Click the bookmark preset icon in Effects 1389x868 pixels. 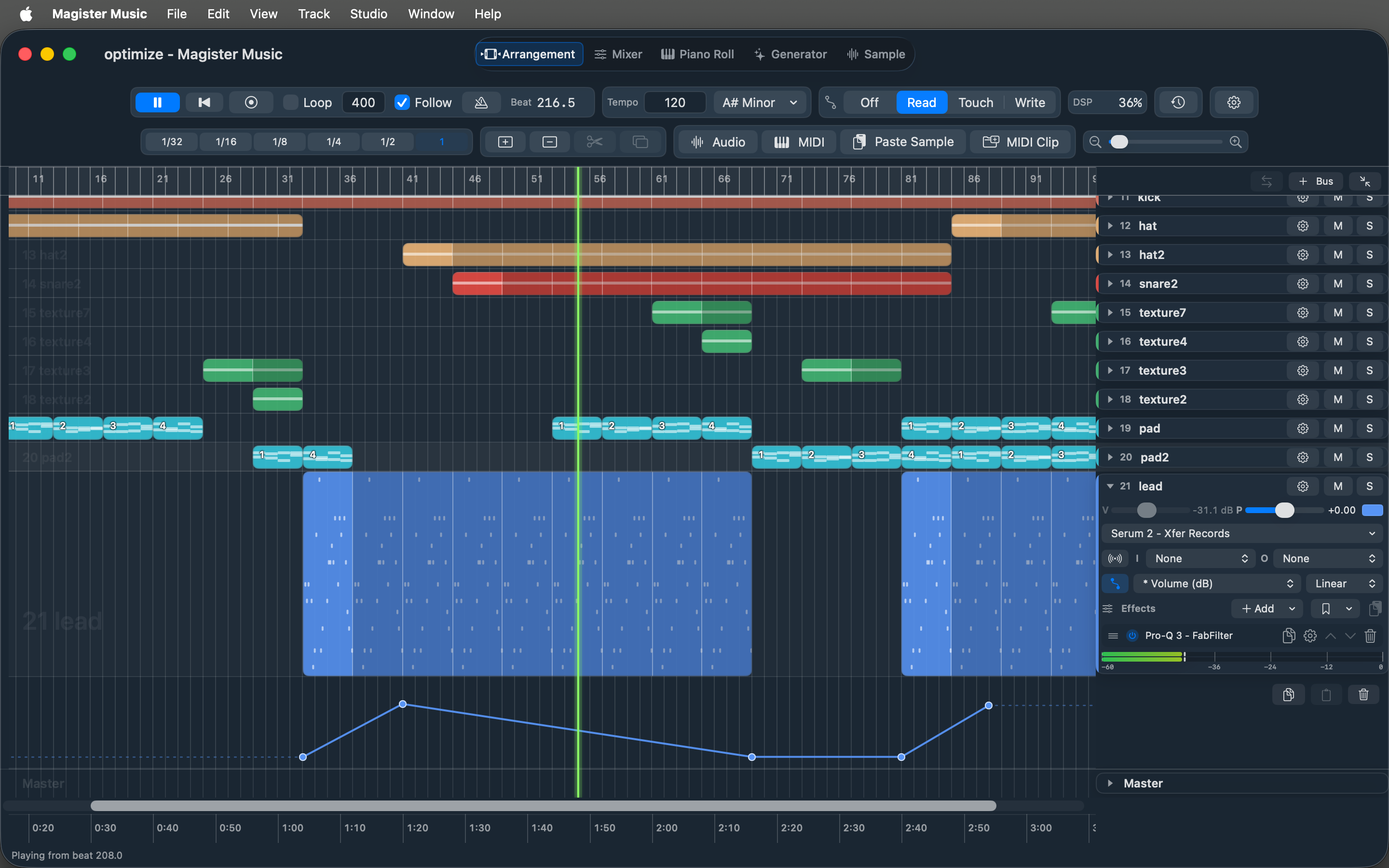coord(1326,609)
